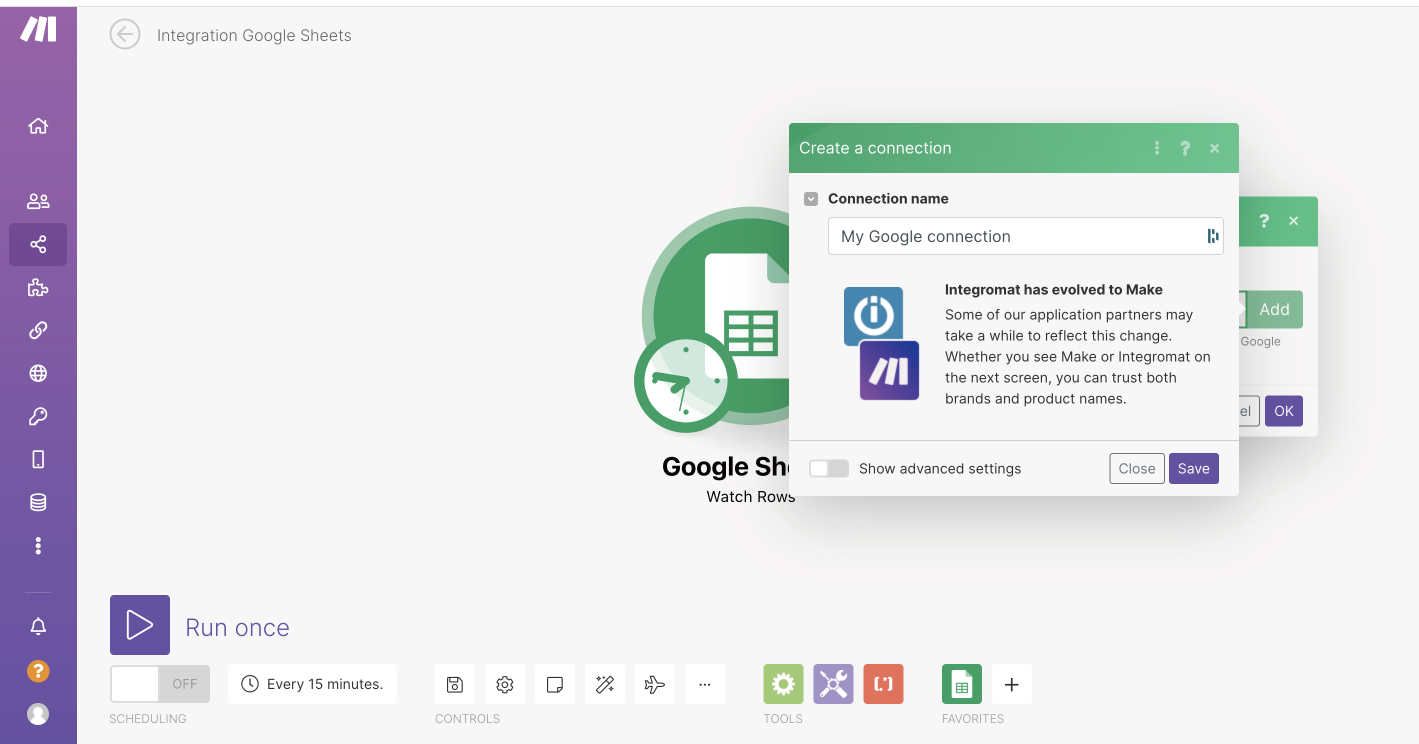The height and width of the screenshot is (744, 1419).
Task: Open the More controls ellipsis menu
Action: (705, 684)
